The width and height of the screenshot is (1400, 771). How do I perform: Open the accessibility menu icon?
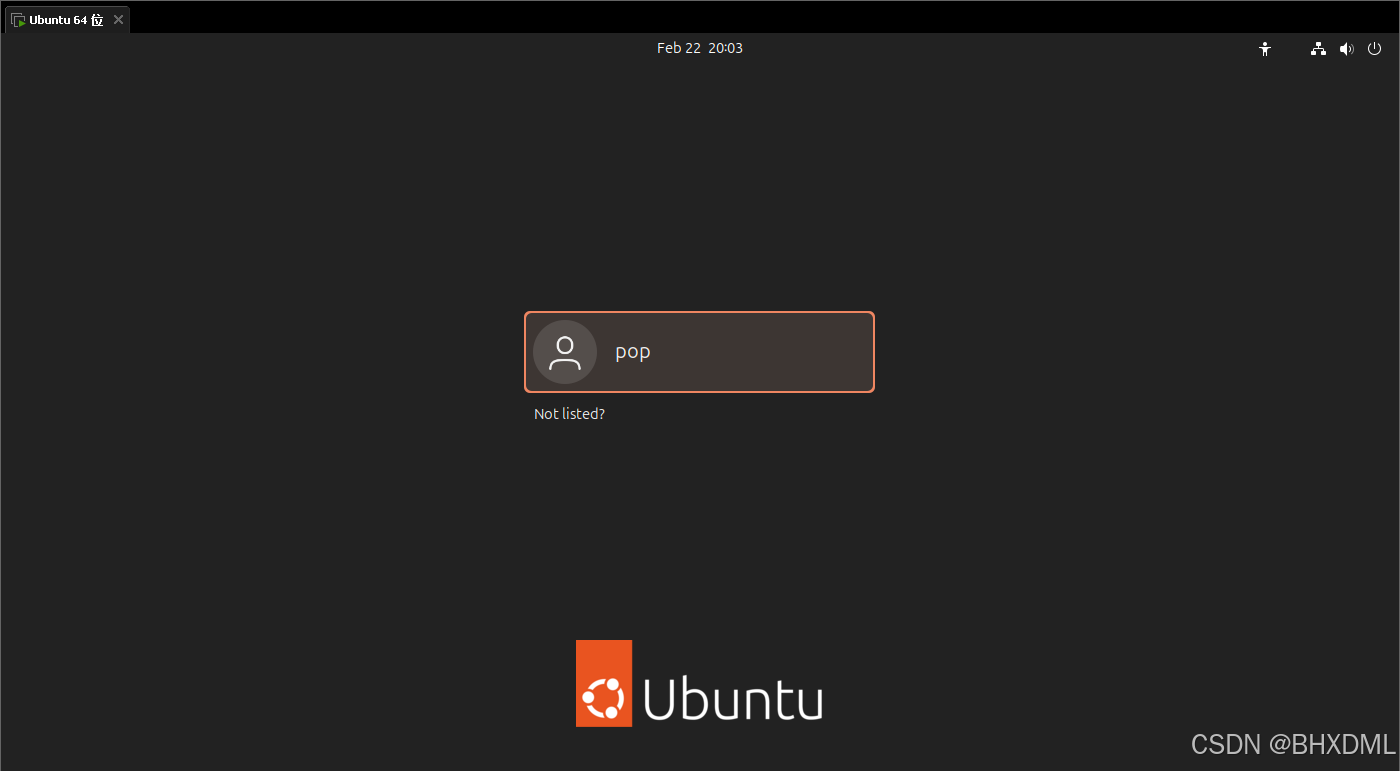(1265, 48)
